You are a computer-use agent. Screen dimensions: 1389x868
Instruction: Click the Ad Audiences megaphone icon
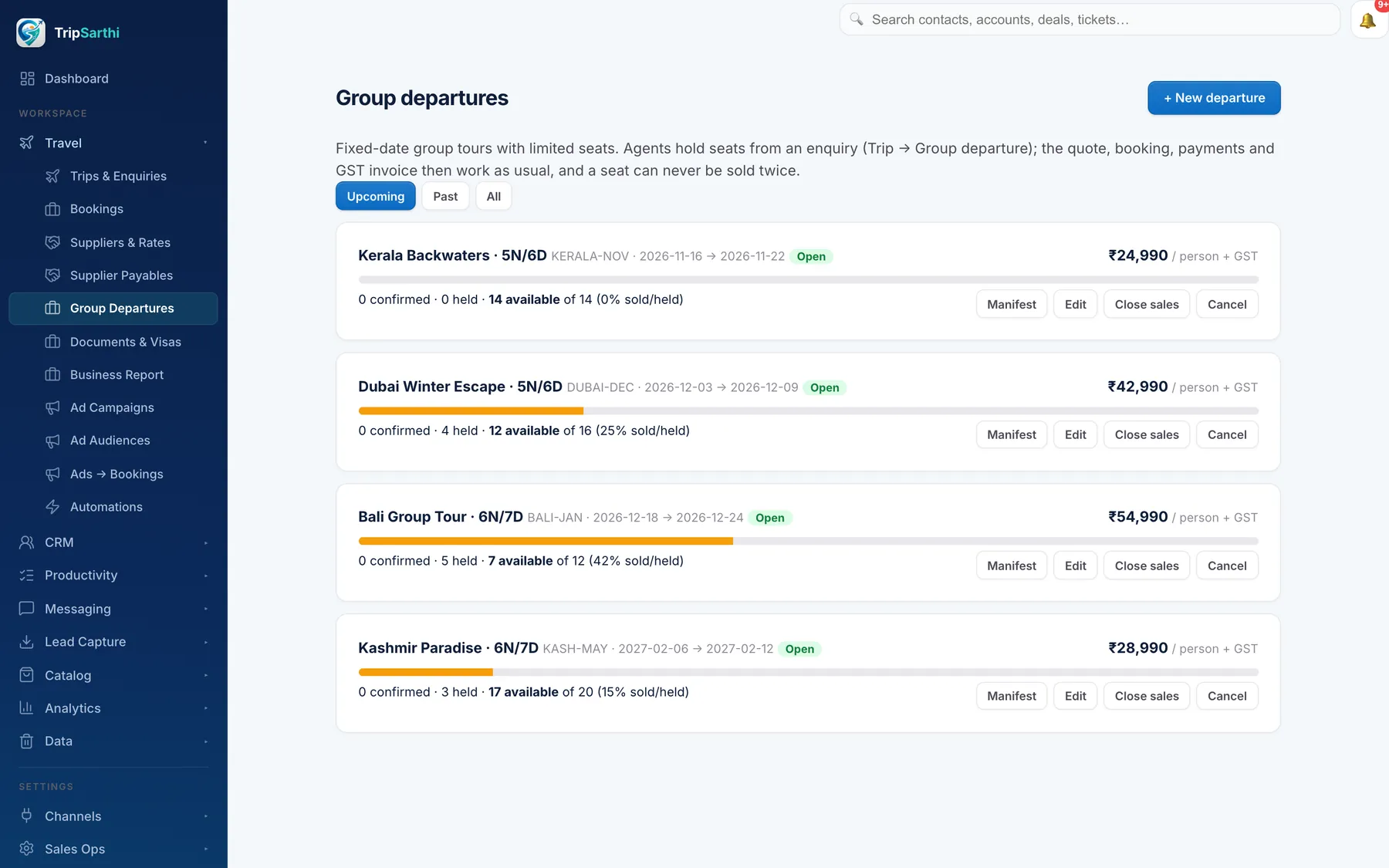(52, 441)
